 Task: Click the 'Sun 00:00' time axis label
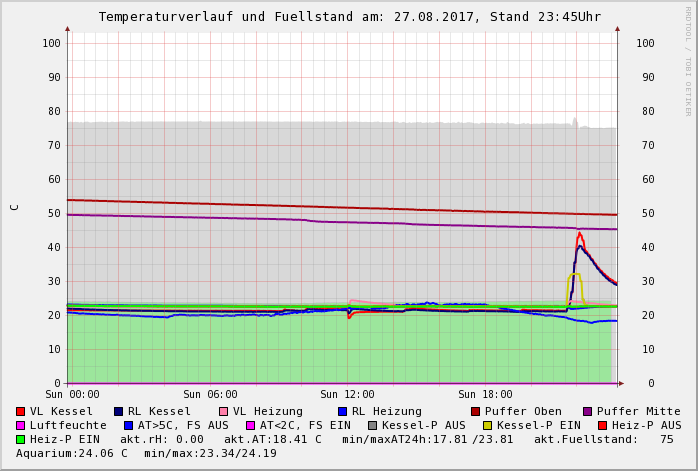click(73, 394)
